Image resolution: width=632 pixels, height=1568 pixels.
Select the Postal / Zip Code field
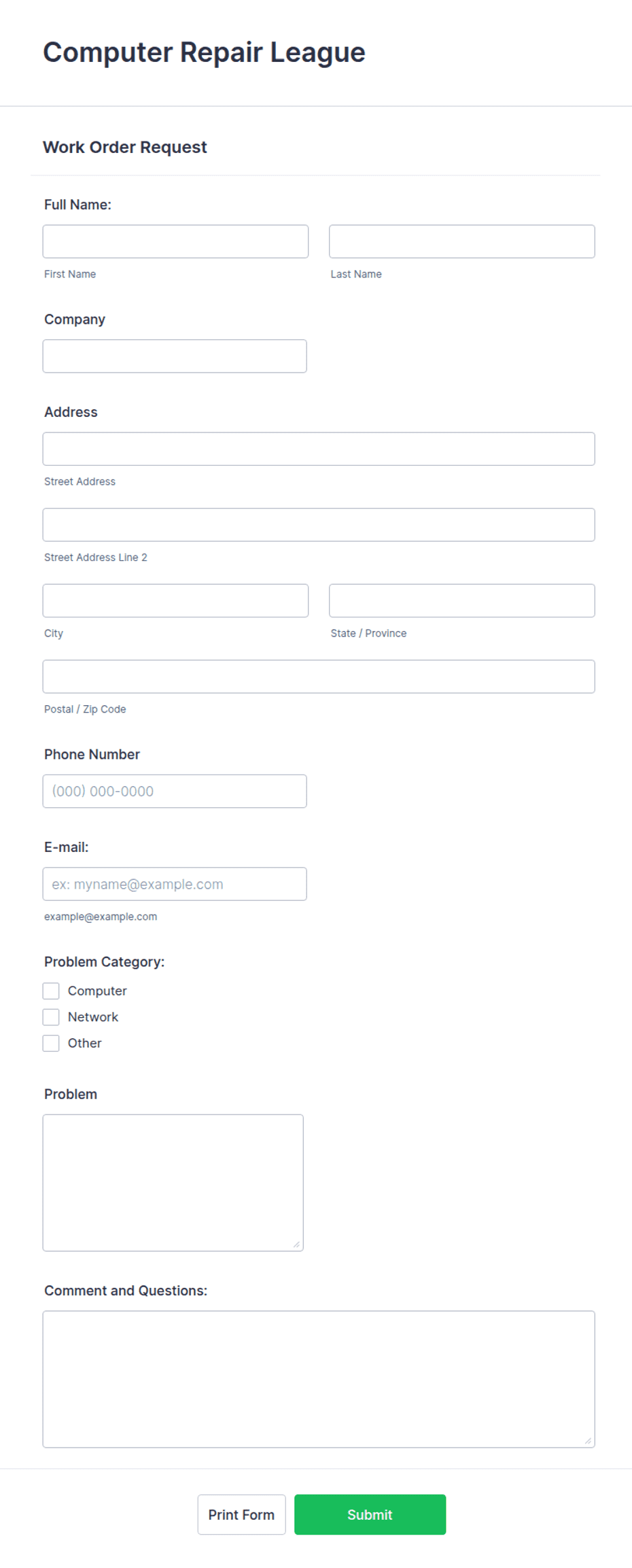click(318, 676)
